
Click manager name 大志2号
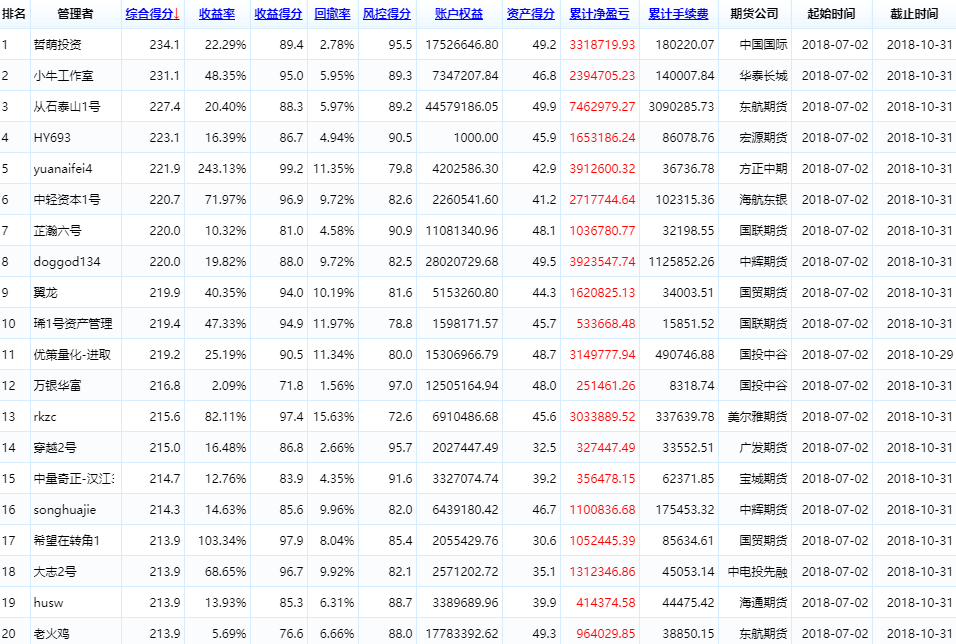55,572
